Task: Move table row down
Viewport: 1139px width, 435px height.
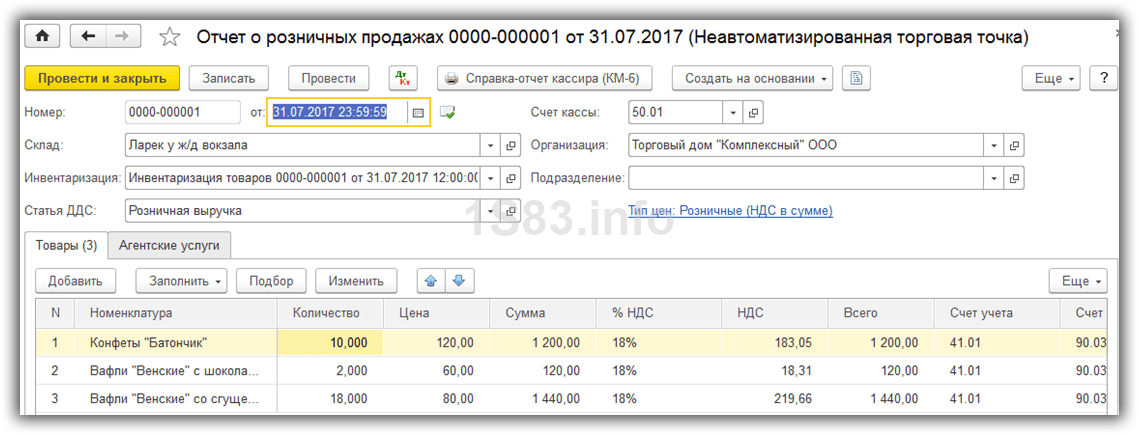Action: click(x=458, y=280)
